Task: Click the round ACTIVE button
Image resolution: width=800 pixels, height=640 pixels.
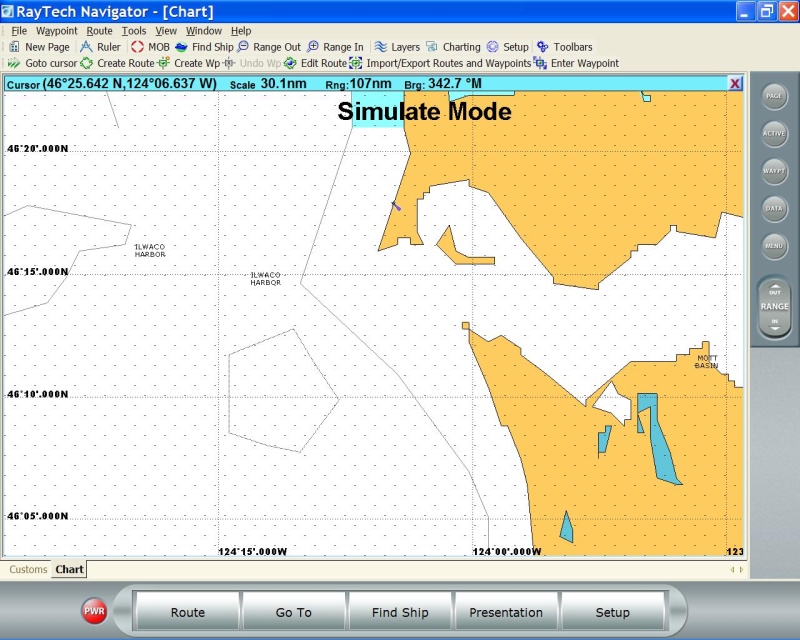Action: (774, 134)
